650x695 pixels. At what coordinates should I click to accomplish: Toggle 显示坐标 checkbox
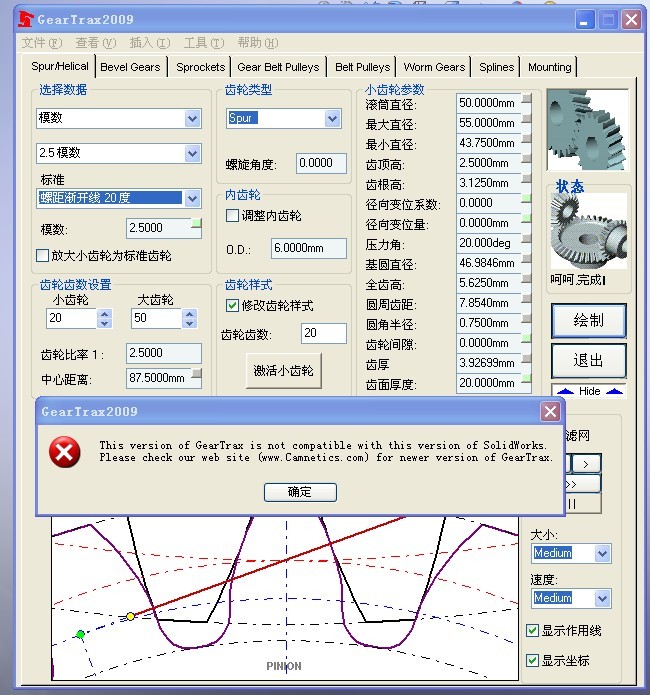[533, 660]
